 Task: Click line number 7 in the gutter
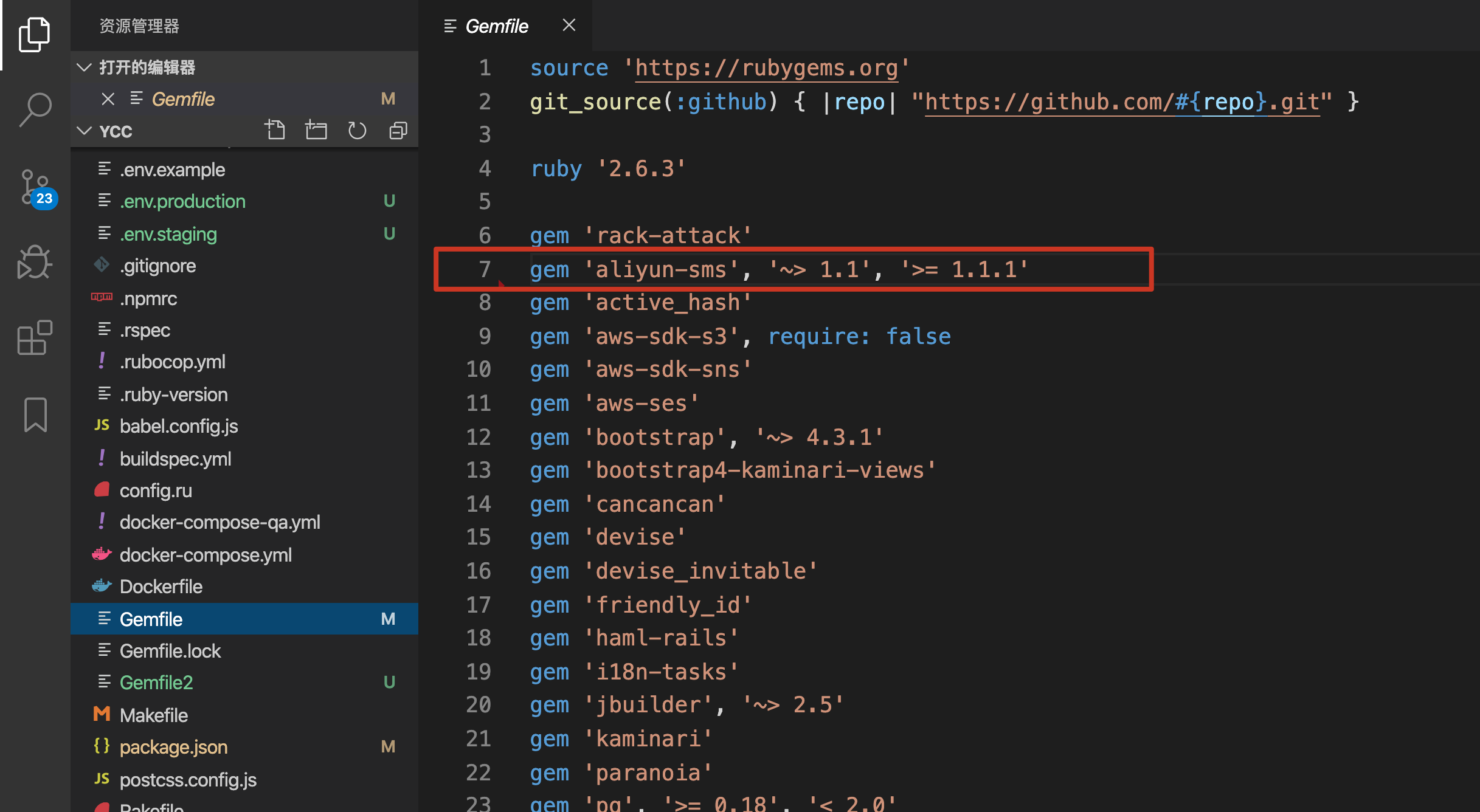pos(484,269)
